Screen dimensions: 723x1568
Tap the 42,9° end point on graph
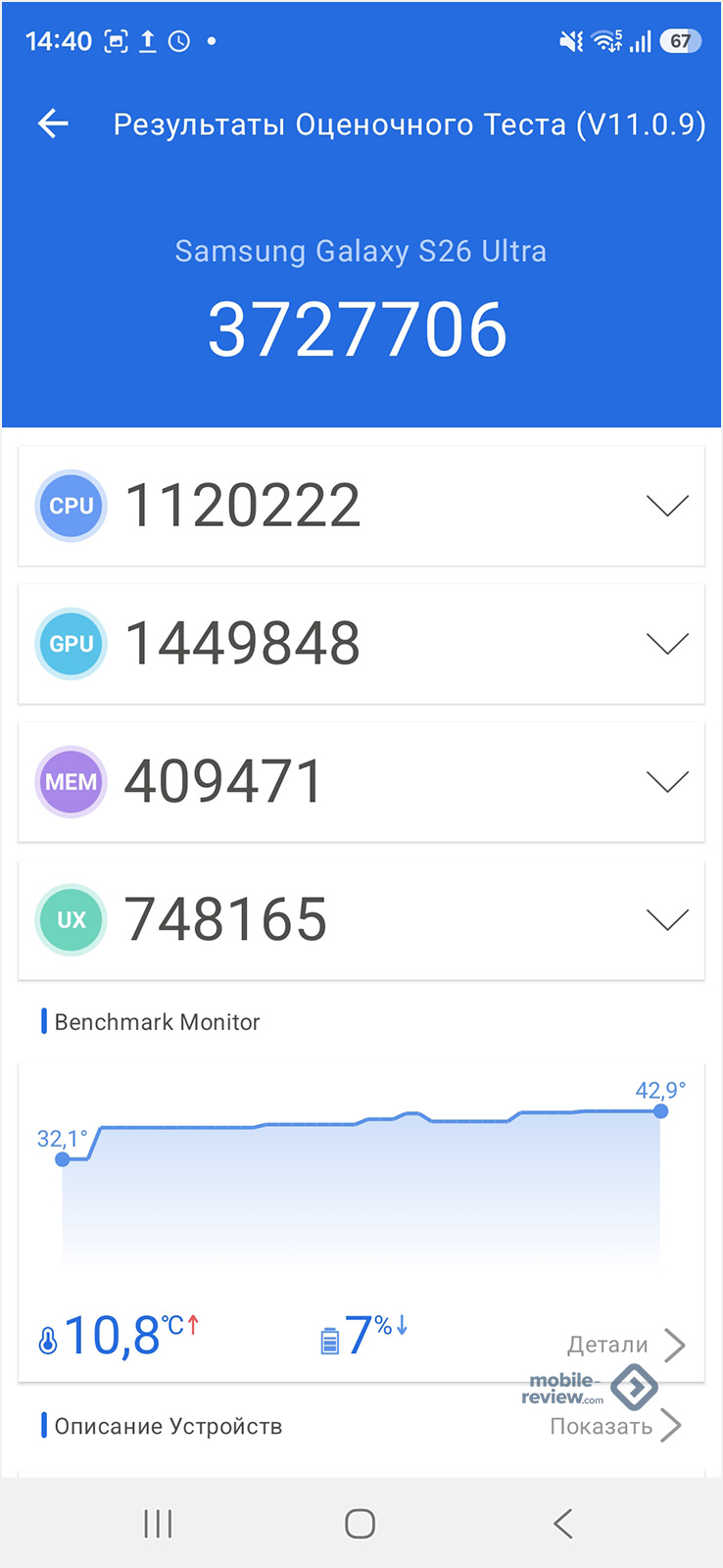(660, 1111)
